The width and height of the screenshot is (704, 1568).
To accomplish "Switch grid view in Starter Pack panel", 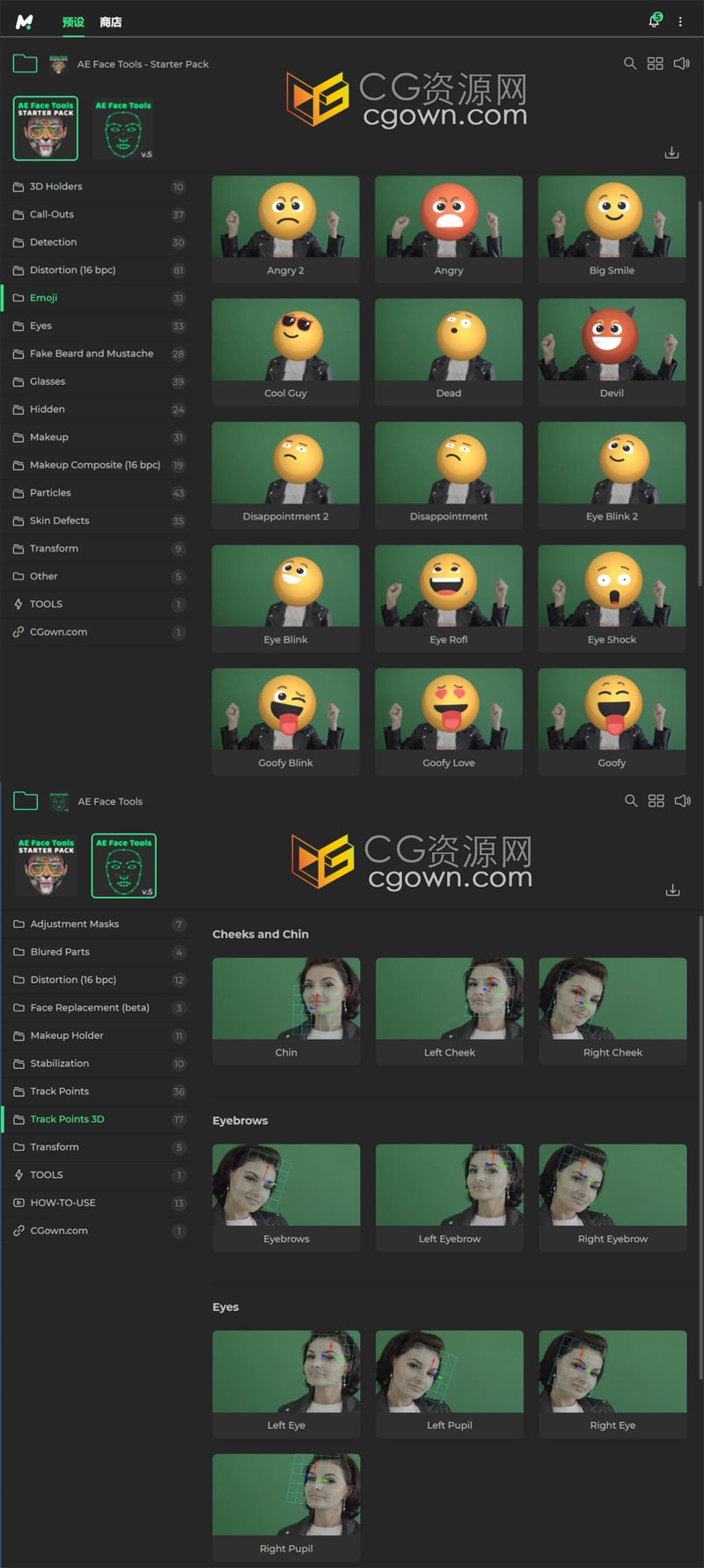I will pos(656,63).
